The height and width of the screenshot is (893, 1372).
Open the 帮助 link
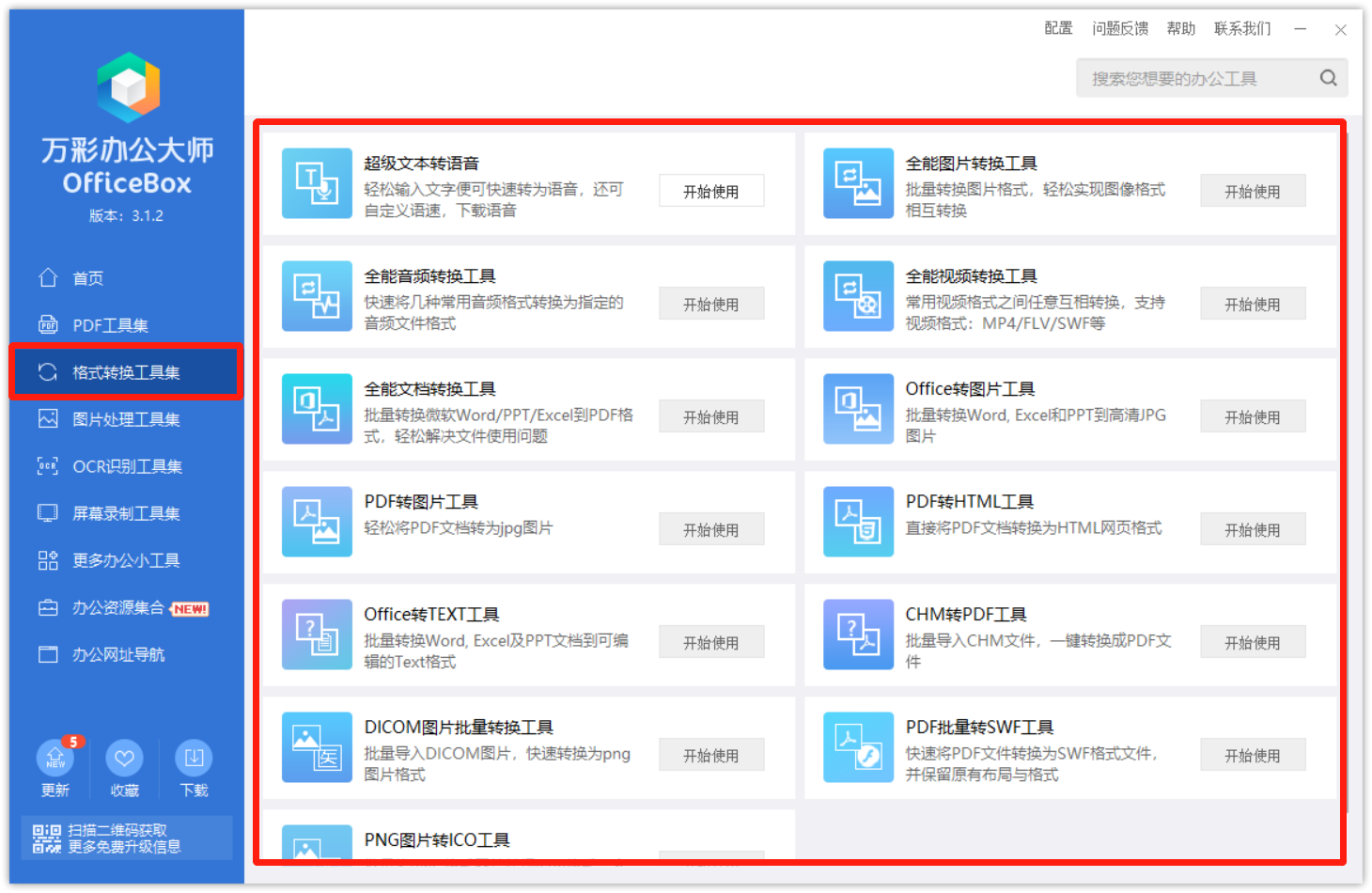coord(1181,28)
